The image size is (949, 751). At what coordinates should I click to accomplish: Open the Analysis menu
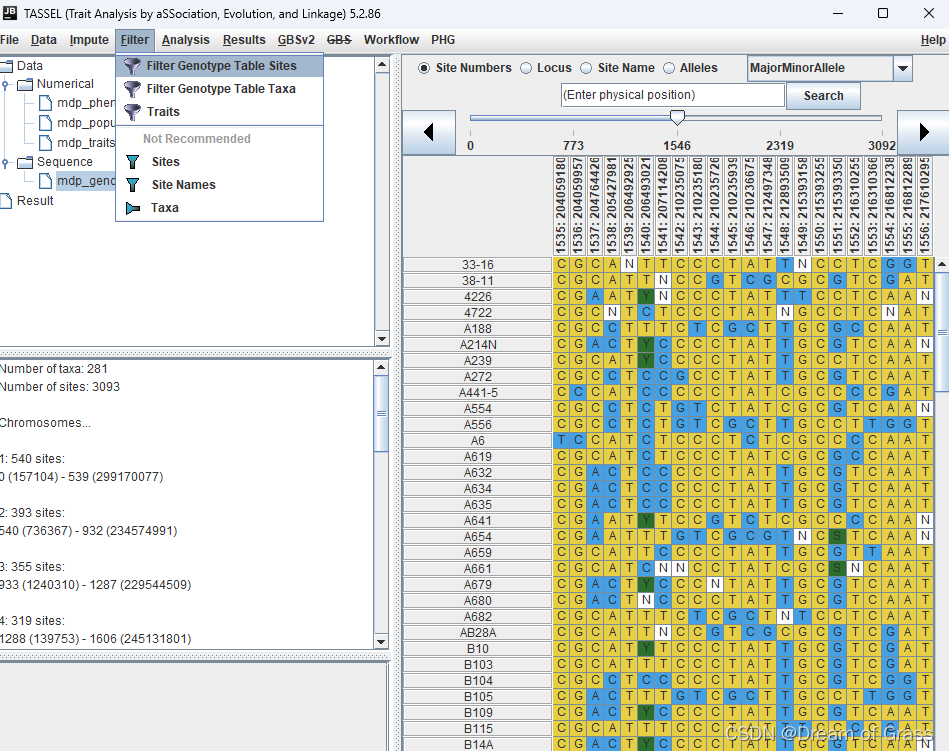point(186,40)
